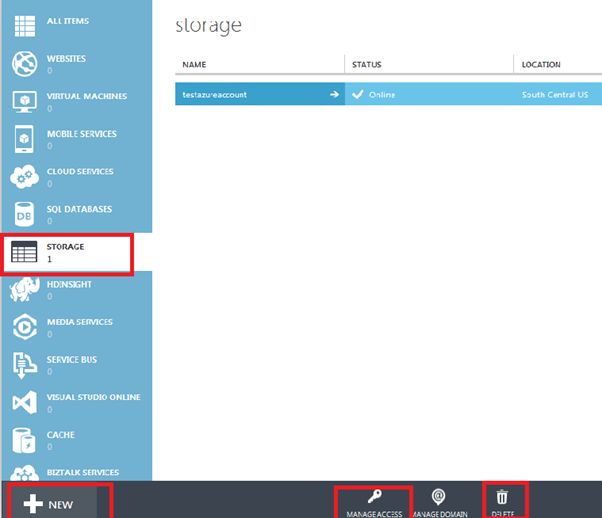Open SERVICE BUS section label
The height and width of the screenshot is (518, 602).
click(x=72, y=360)
